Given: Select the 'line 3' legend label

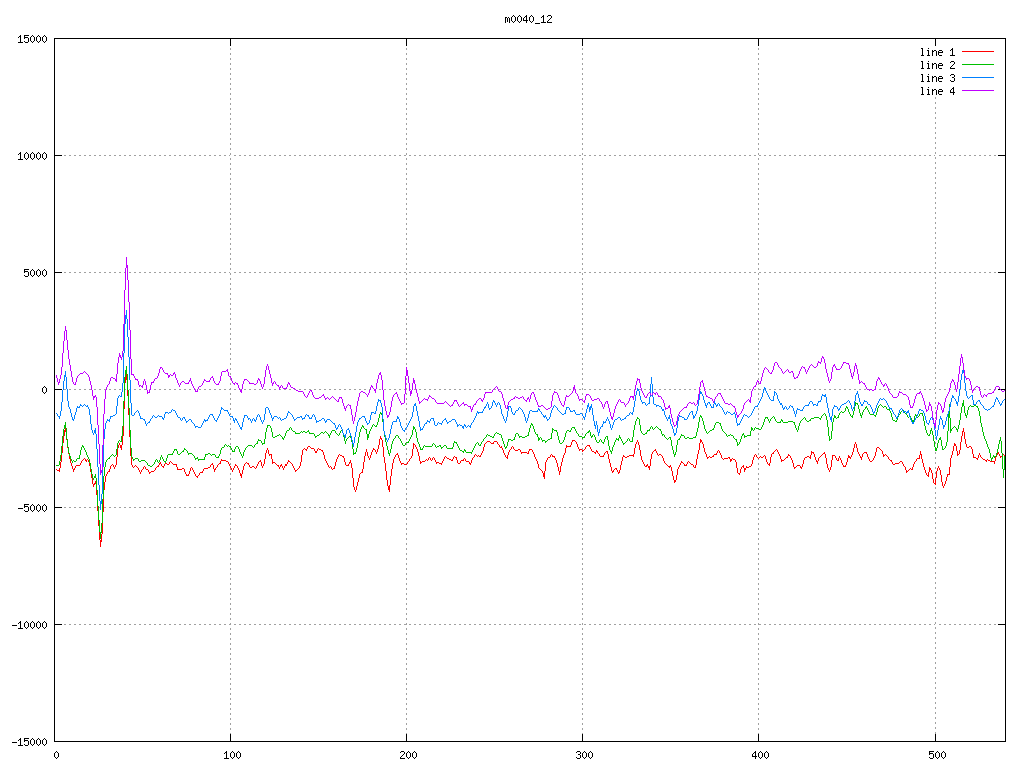Looking at the screenshot, I should coord(937,78).
